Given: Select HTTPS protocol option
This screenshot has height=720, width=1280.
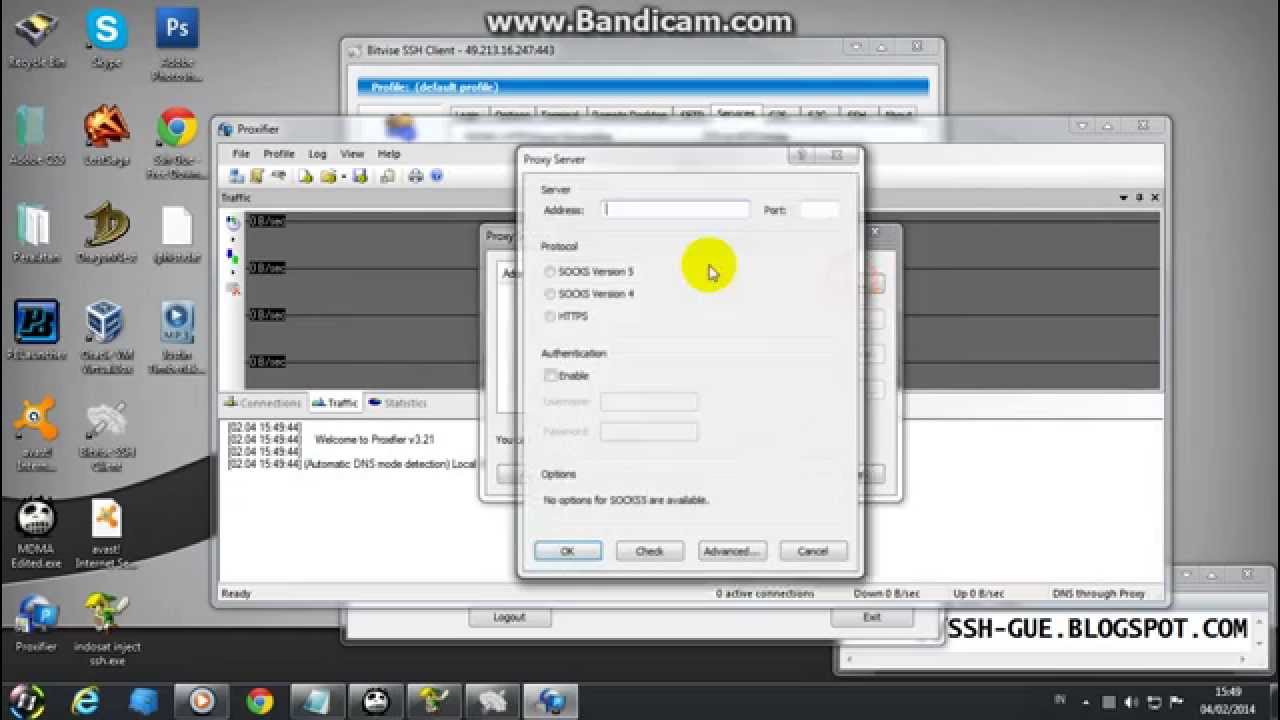Looking at the screenshot, I should coord(567,316).
